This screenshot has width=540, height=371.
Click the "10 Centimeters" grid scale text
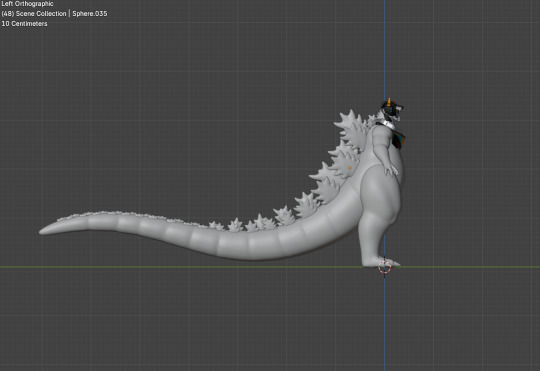click(24, 24)
